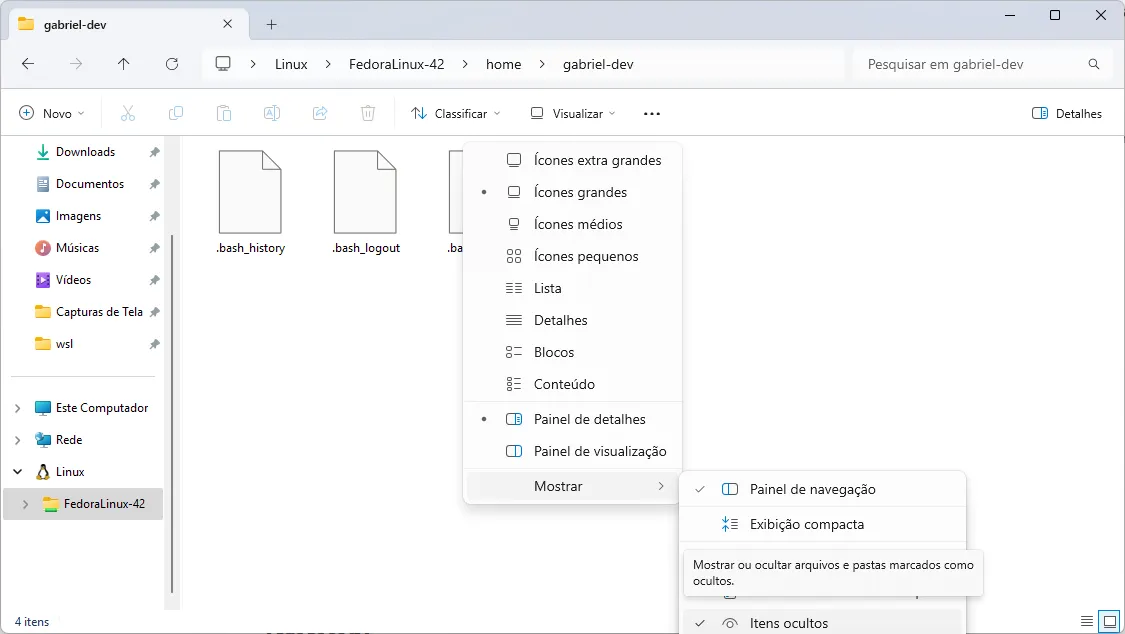This screenshot has width=1125, height=634.
Task: Switch to details view in status bar
Action: point(1087,621)
